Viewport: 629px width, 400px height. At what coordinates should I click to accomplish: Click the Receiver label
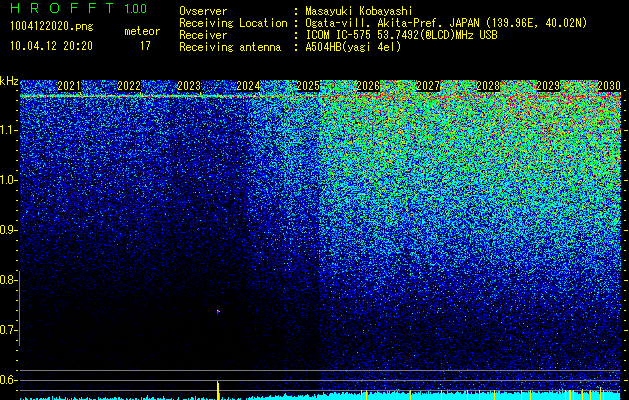203,35
